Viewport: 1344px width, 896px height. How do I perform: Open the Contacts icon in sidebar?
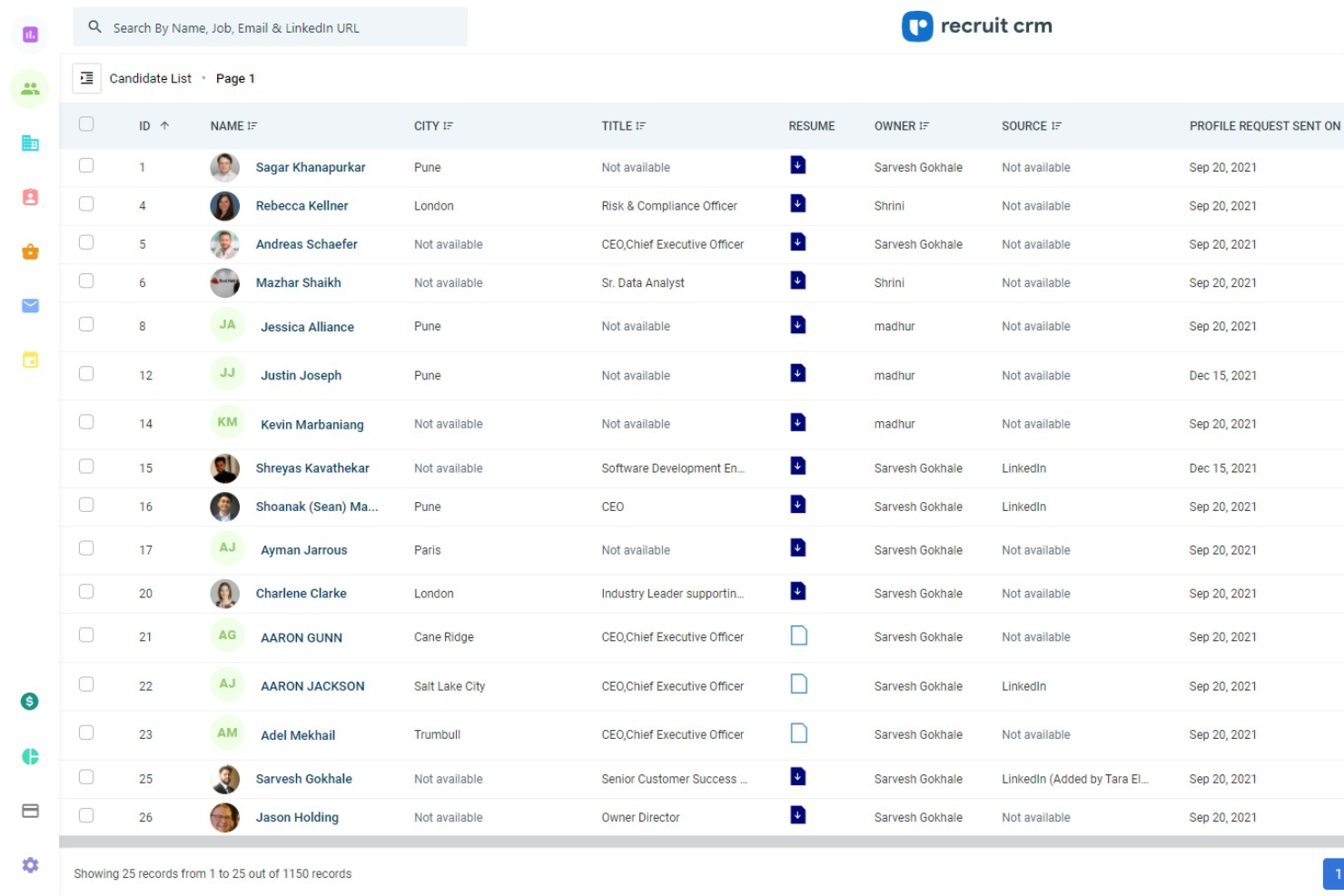[x=30, y=197]
